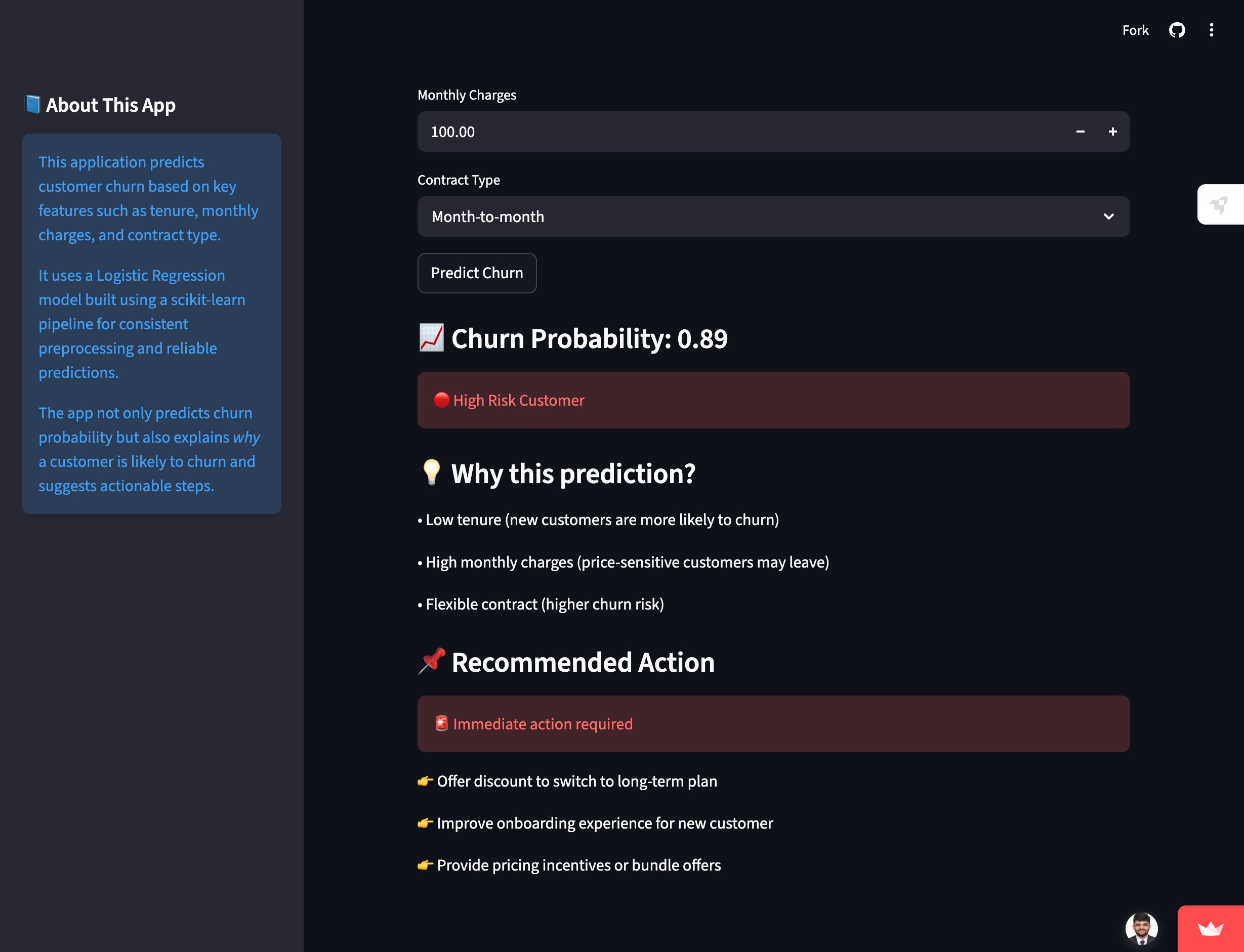Click the blue book icon beside About This App
The width and height of the screenshot is (1244, 952).
[33, 105]
